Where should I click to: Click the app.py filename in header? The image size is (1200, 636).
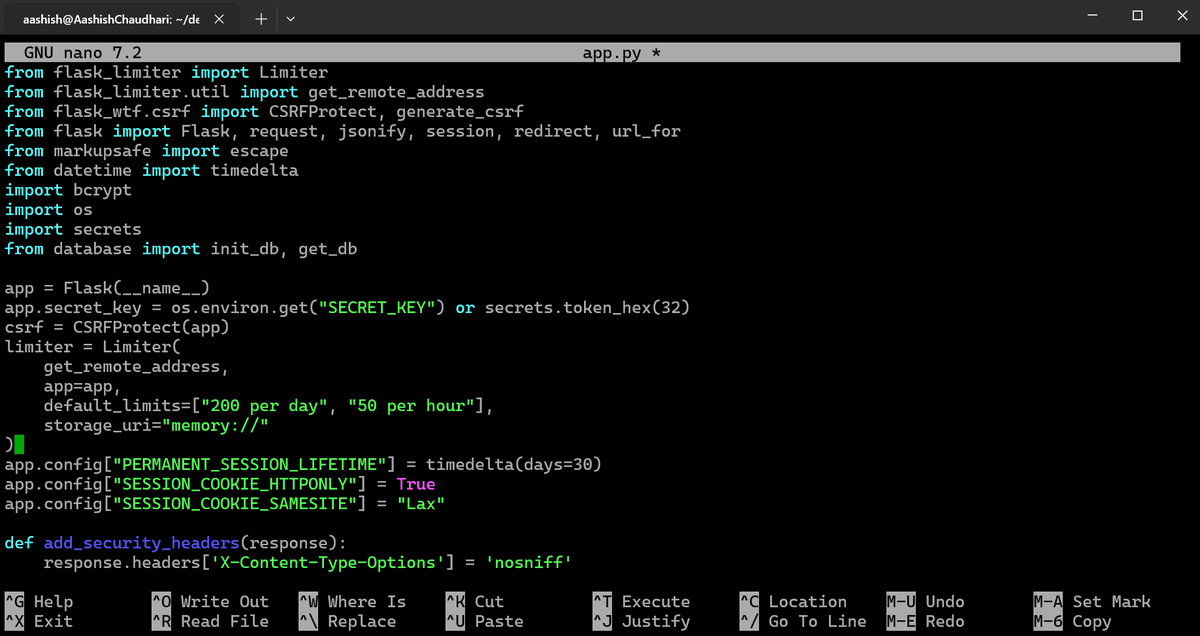click(612, 53)
